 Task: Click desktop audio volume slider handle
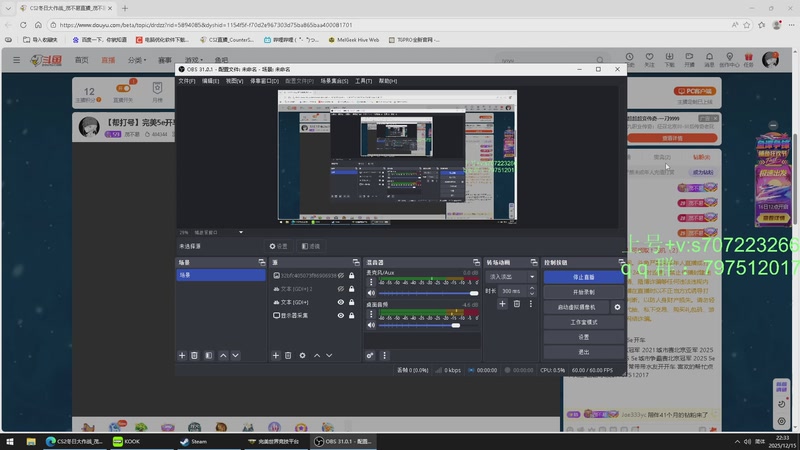[456, 325]
